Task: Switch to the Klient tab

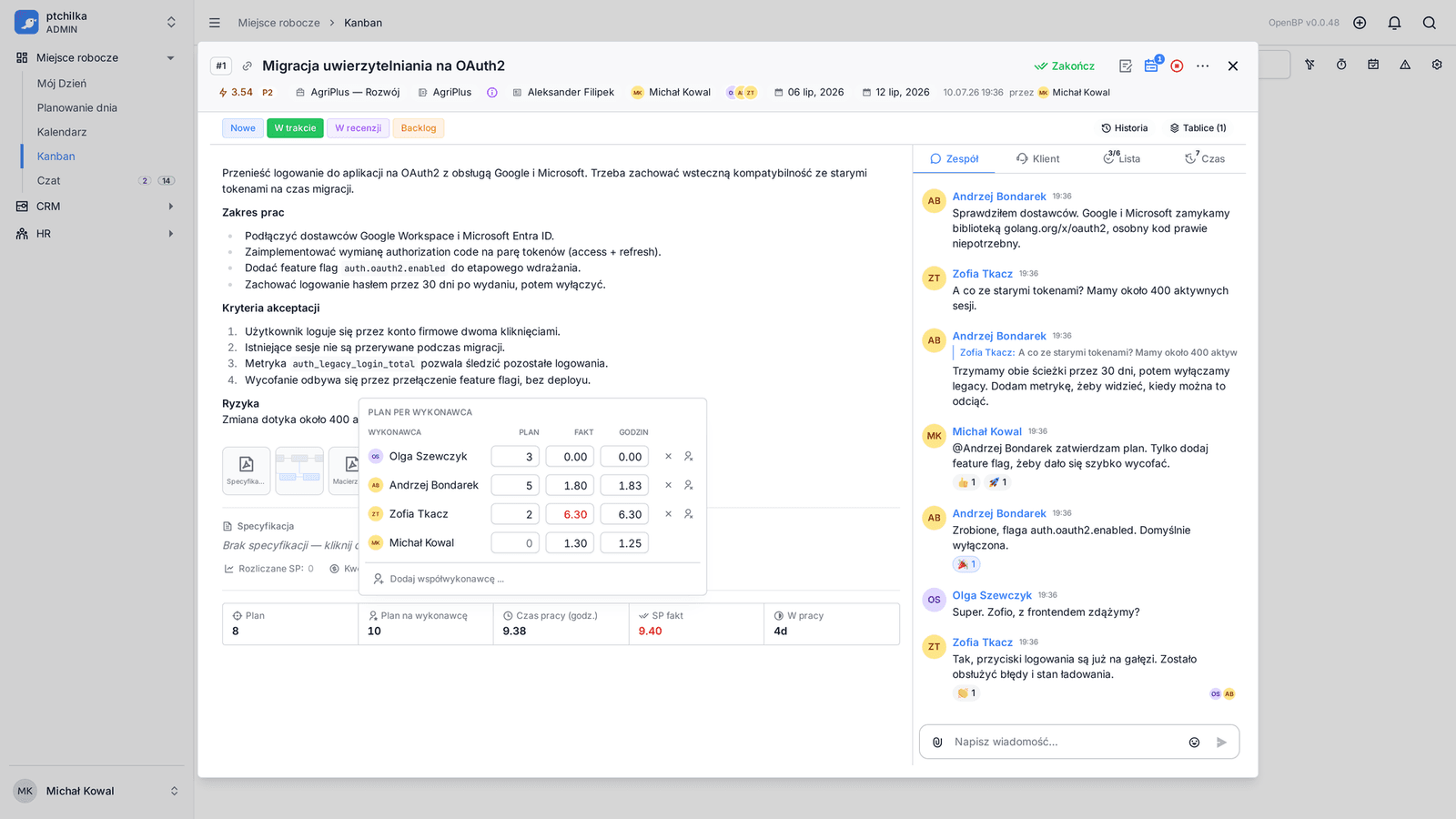Action: coord(1038,158)
